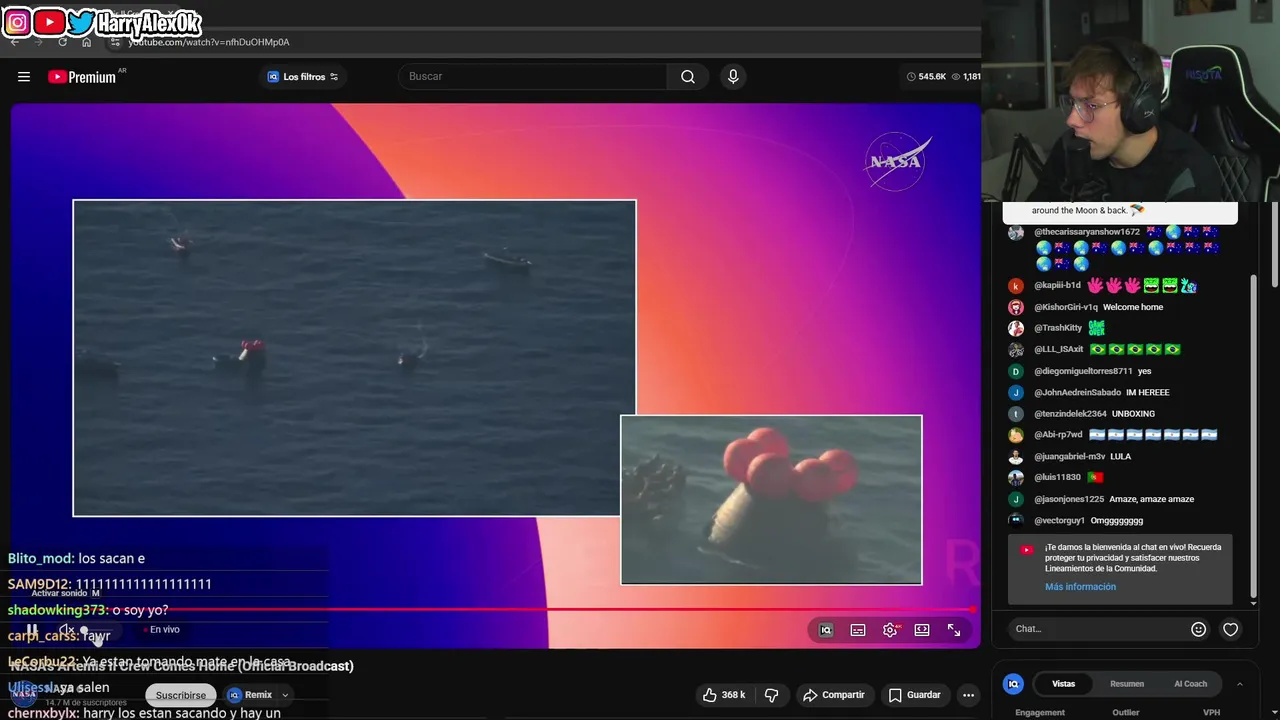Viewport: 1280px width, 720px height.
Task: Open player settings gear
Action: coord(890,630)
